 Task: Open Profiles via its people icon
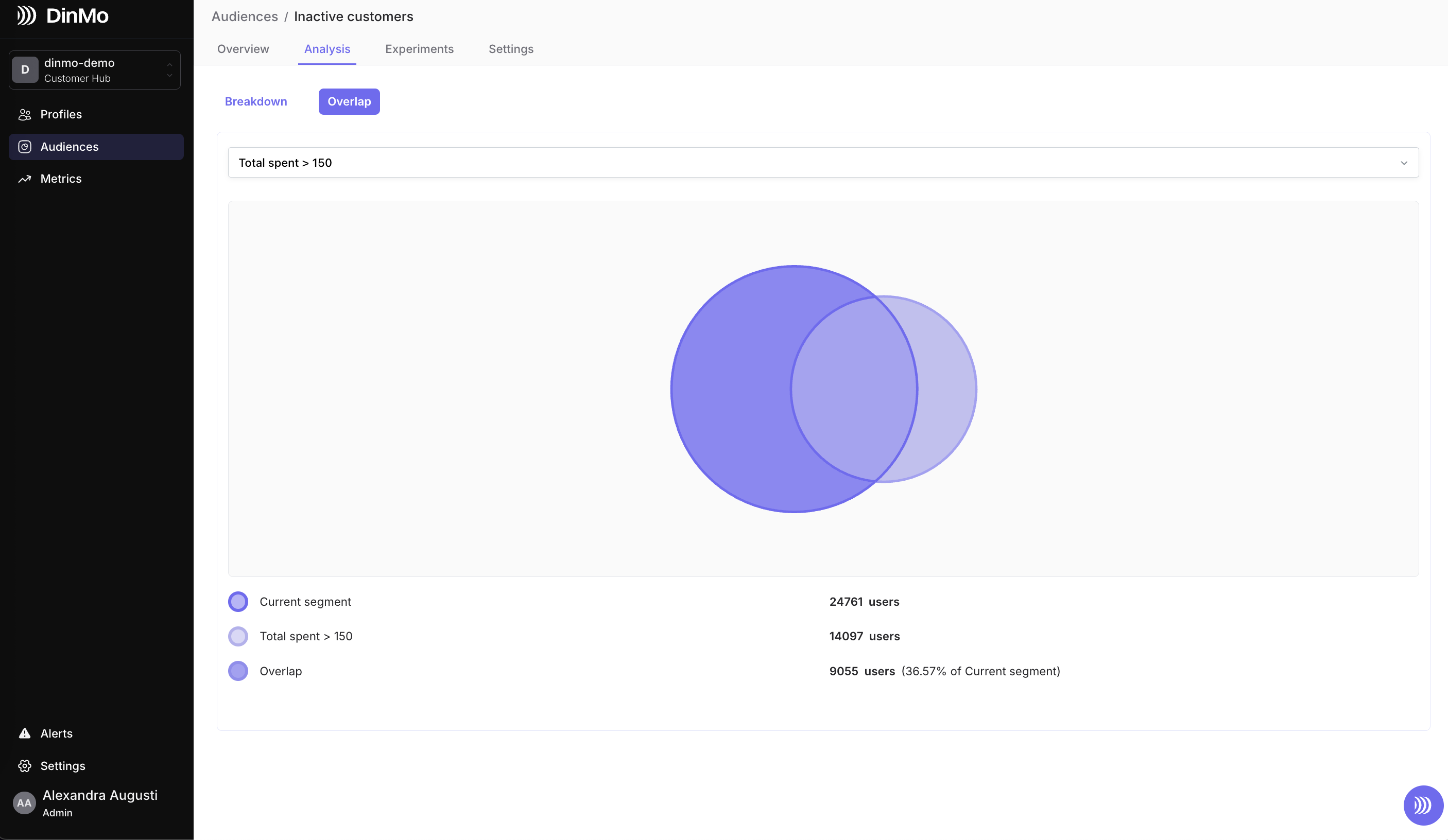(x=25, y=115)
